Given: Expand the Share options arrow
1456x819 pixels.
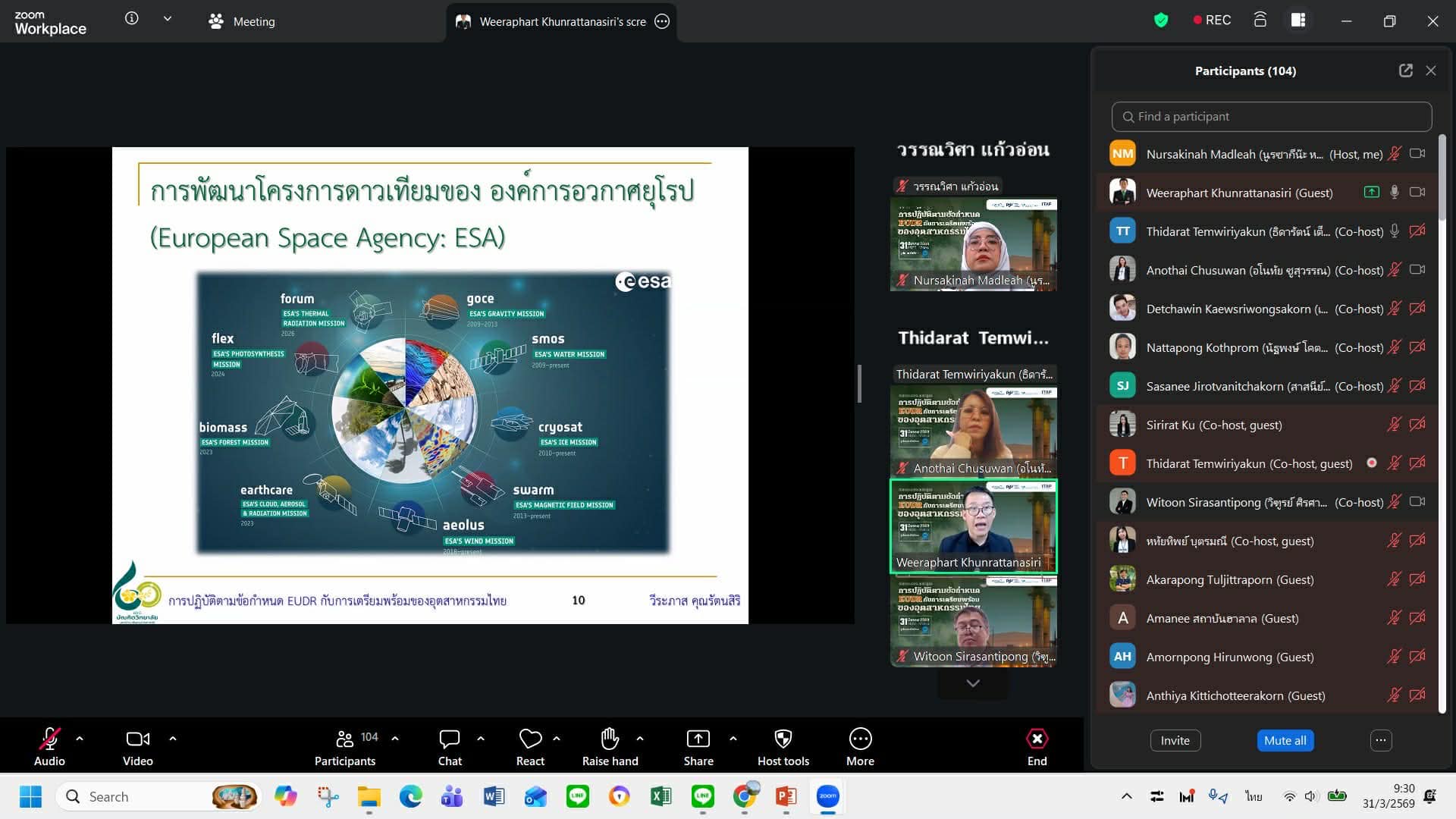Looking at the screenshot, I should click(x=733, y=738).
